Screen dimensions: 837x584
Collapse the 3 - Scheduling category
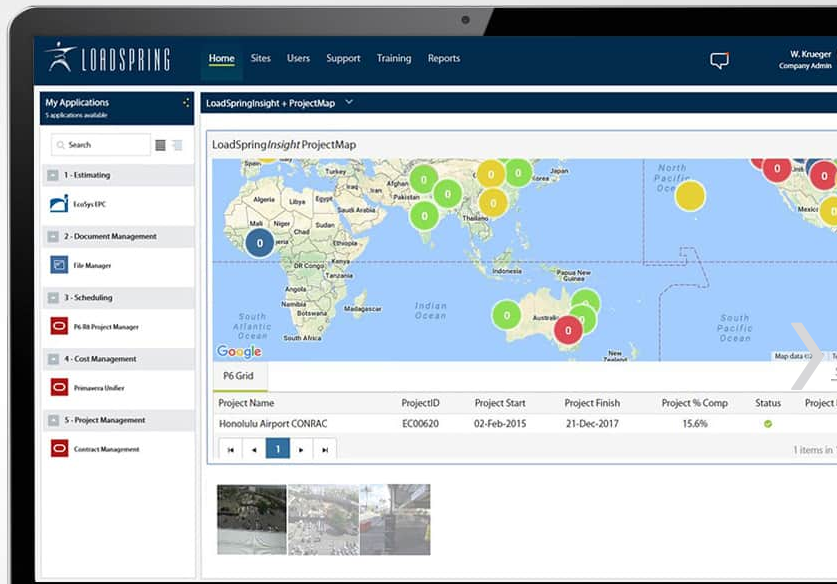(52, 298)
